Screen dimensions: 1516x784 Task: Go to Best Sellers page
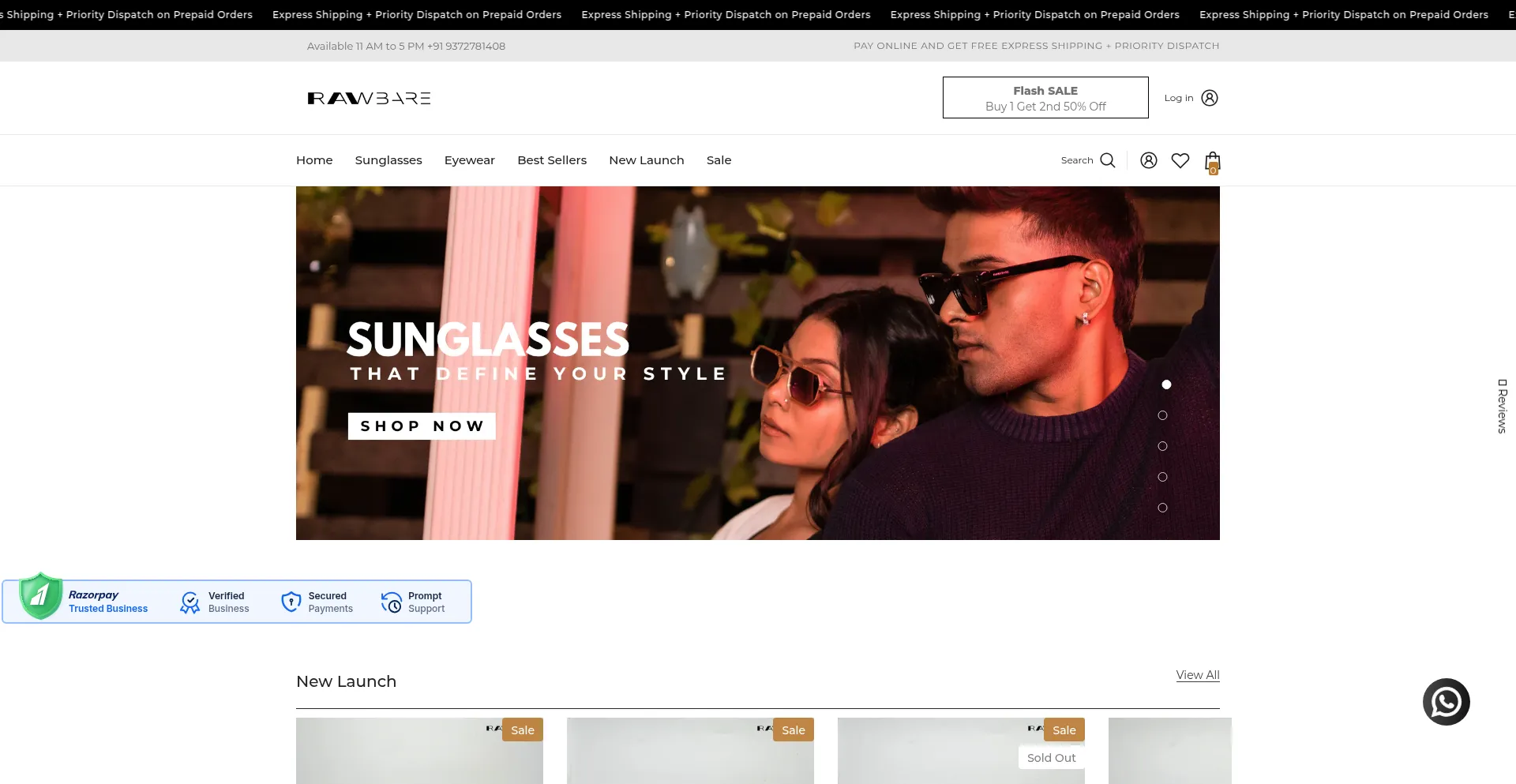click(551, 160)
